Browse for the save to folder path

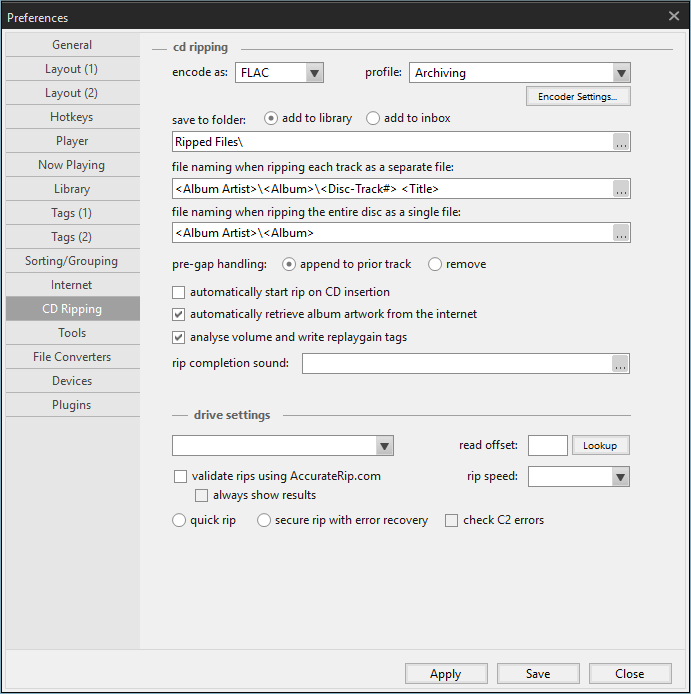tap(621, 142)
